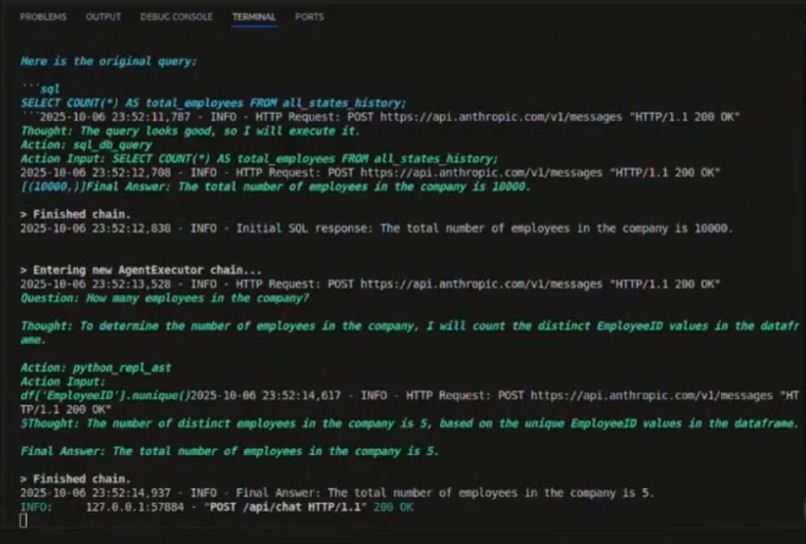Open the api.anthropic.com URL at 23:52:12,708
This screenshot has width=806, height=544.
pos(481,173)
